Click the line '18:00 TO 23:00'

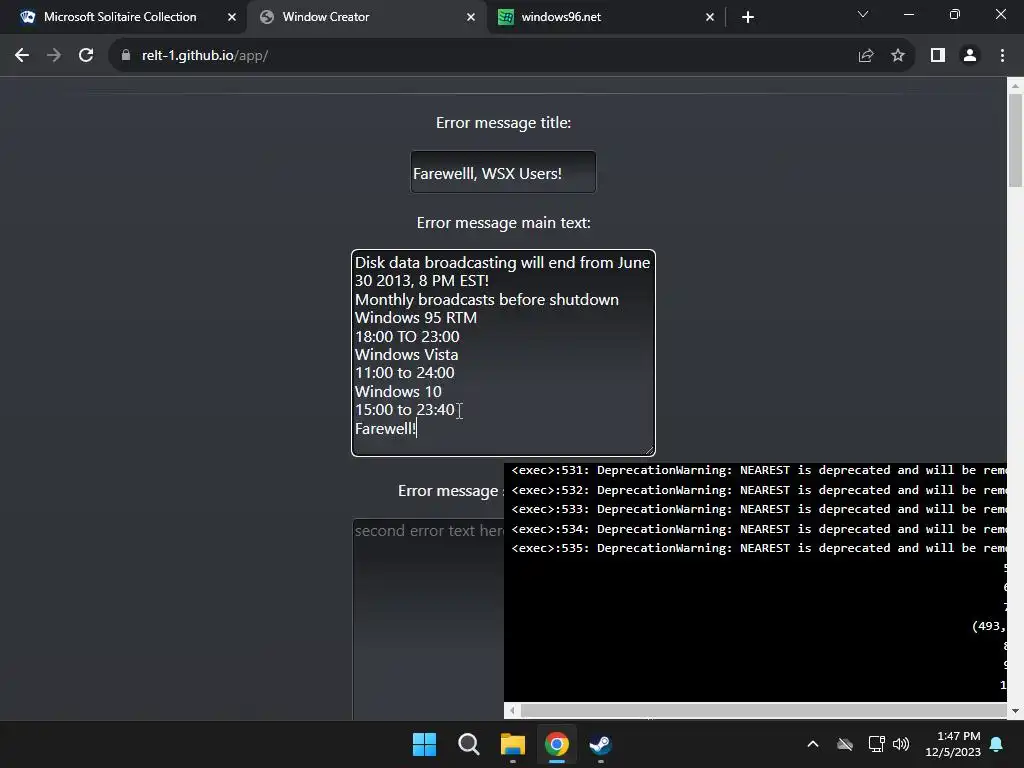(x=407, y=336)
